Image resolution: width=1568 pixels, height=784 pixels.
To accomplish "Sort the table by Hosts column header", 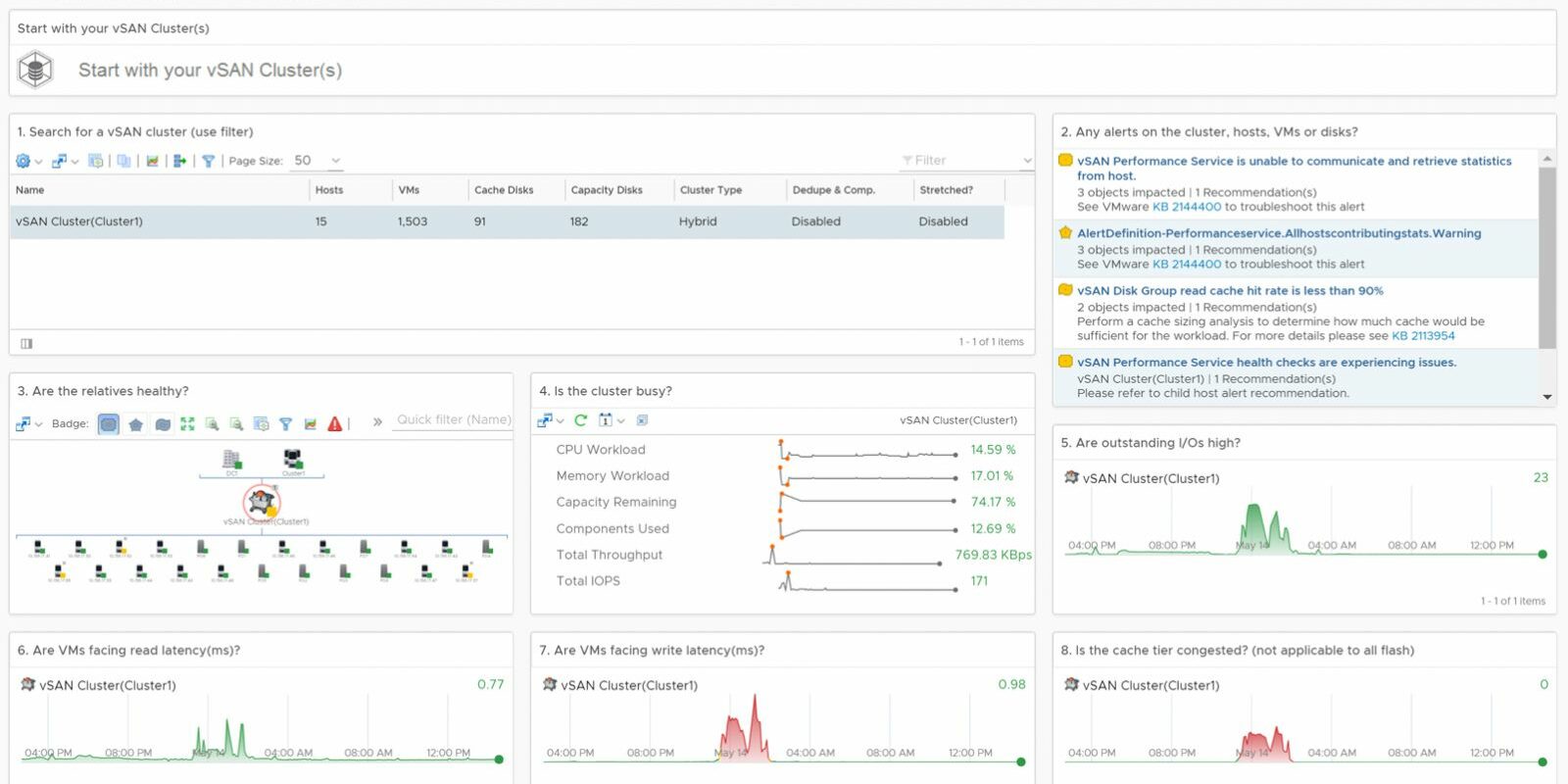I will click(329, 190).
